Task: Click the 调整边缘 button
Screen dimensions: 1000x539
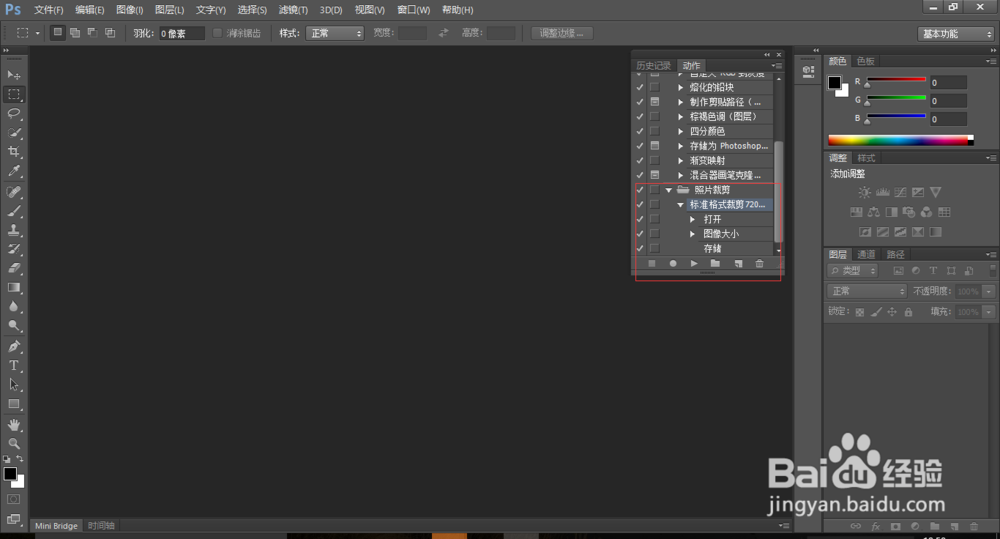Action: pos(562,33)
